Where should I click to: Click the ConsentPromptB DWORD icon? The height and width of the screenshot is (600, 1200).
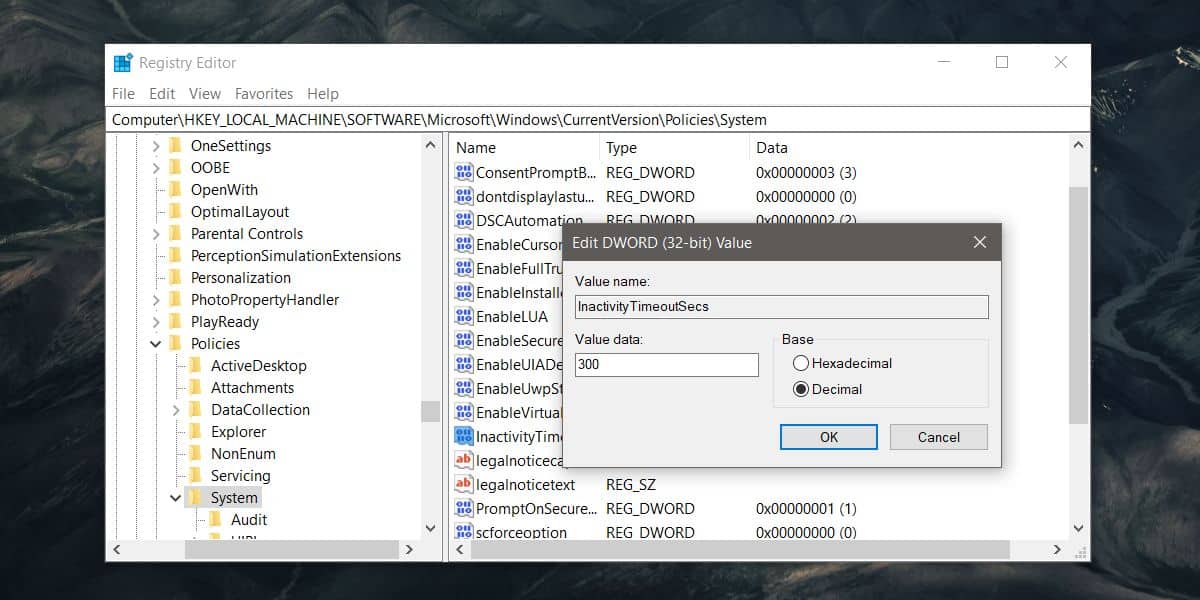463,172
